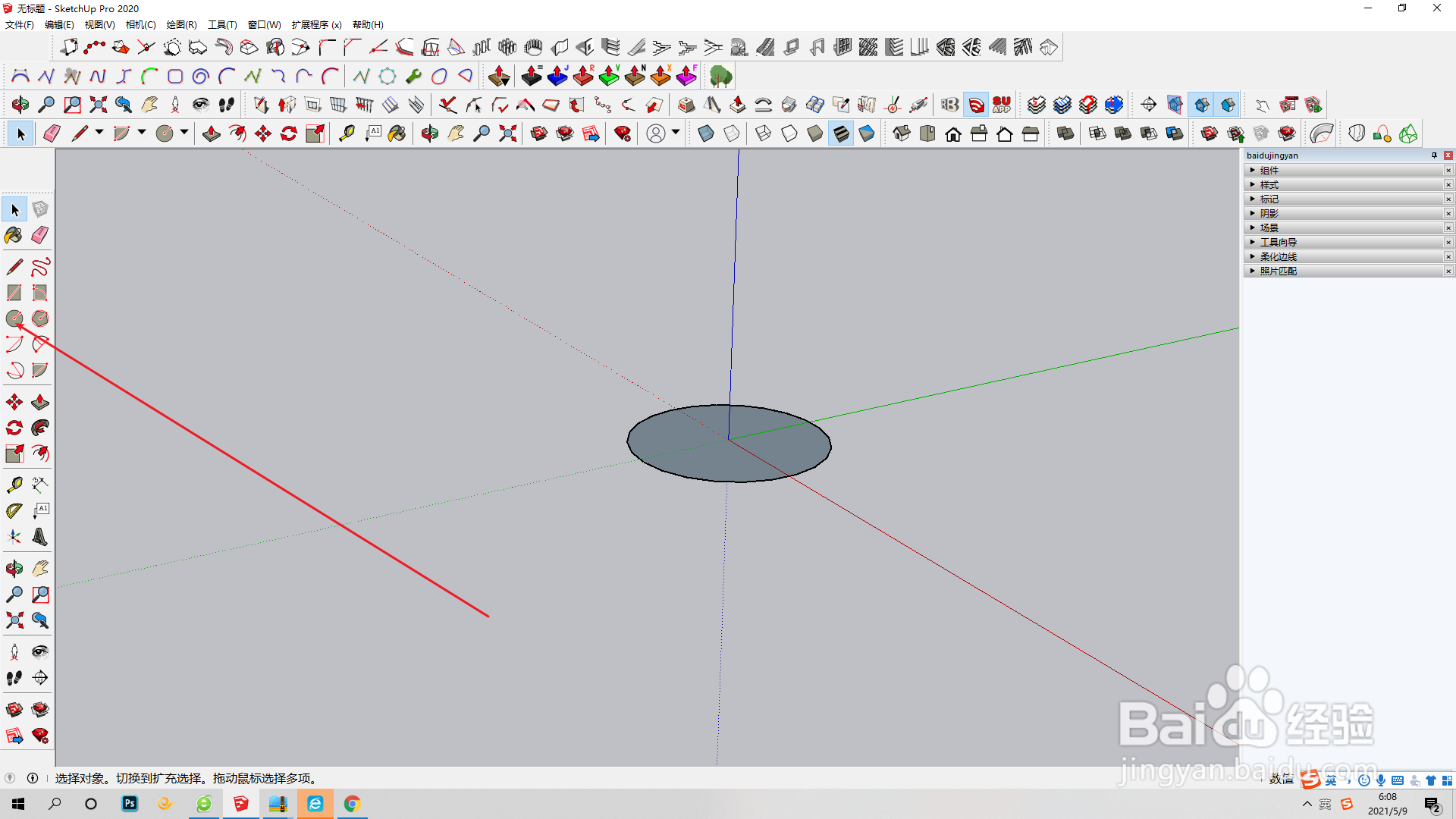Select the Orbit tool in left toolbar
This screenshot has height=819, width=1456.
coord(14,568)
